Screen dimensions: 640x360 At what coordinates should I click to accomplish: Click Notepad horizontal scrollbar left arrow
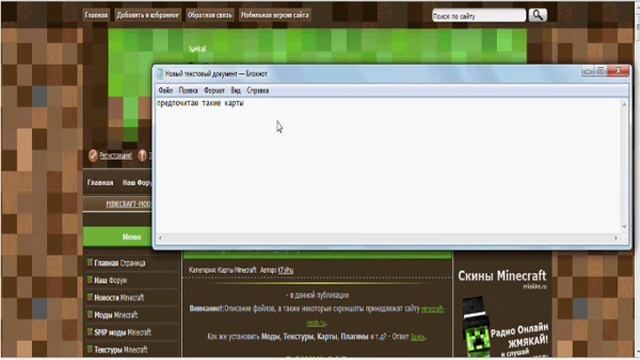pyautogui.click(x=160, y=238)
